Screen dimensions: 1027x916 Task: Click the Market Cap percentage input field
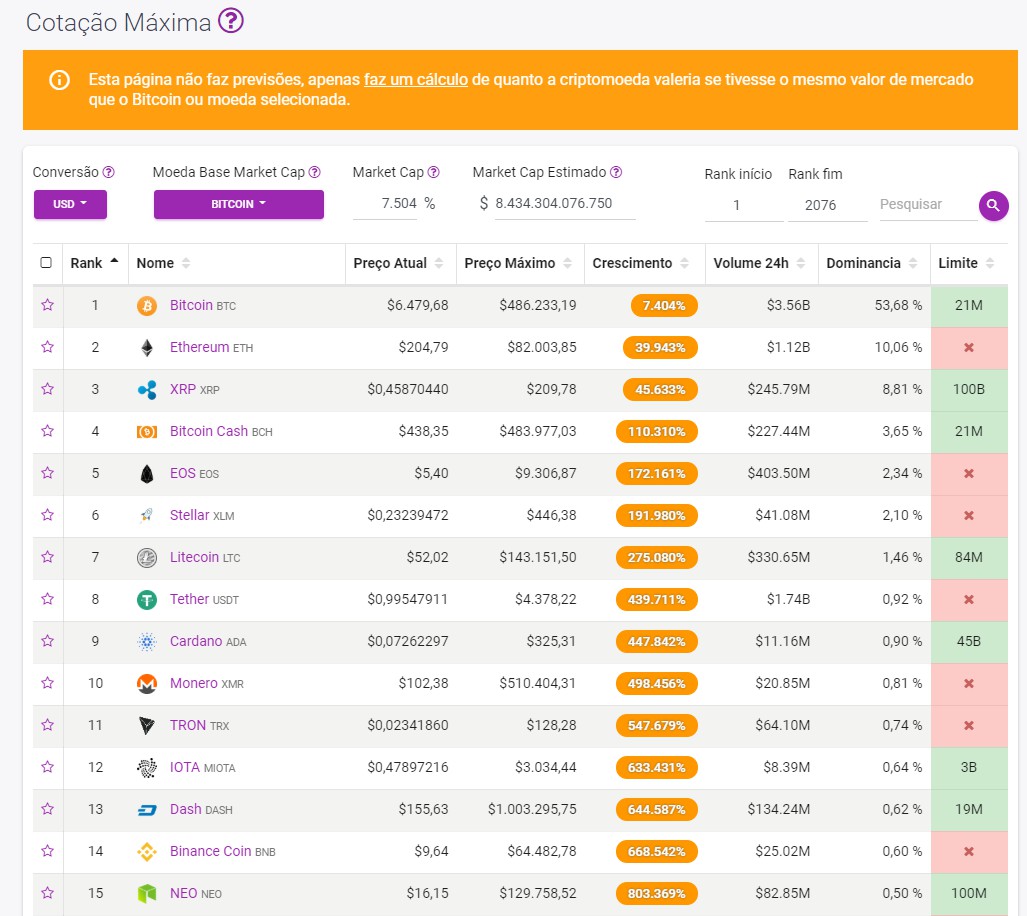pyautogui.click(x=385, y=204)
